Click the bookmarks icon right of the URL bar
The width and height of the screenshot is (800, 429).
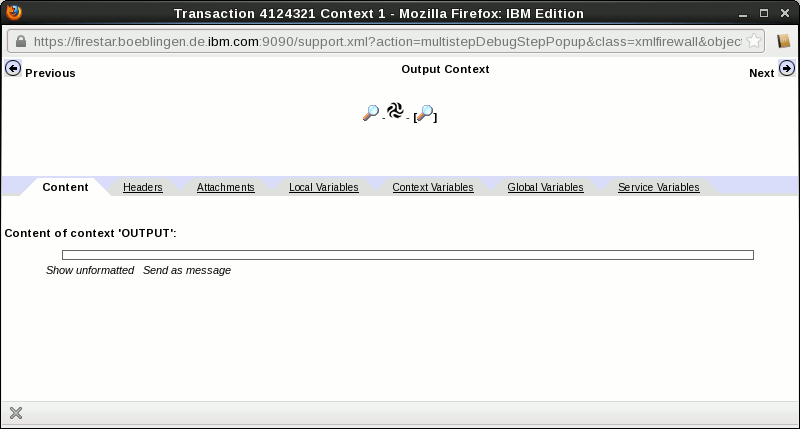(x=783, y=42)
